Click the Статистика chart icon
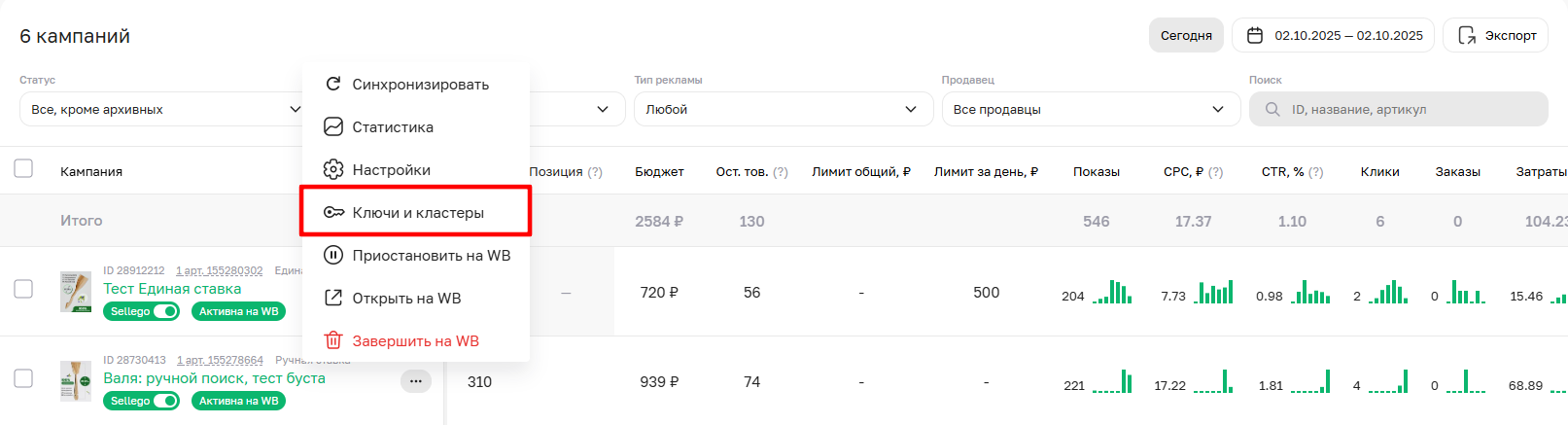Screen dimensions: 1568x425 [x=333, y=127]
